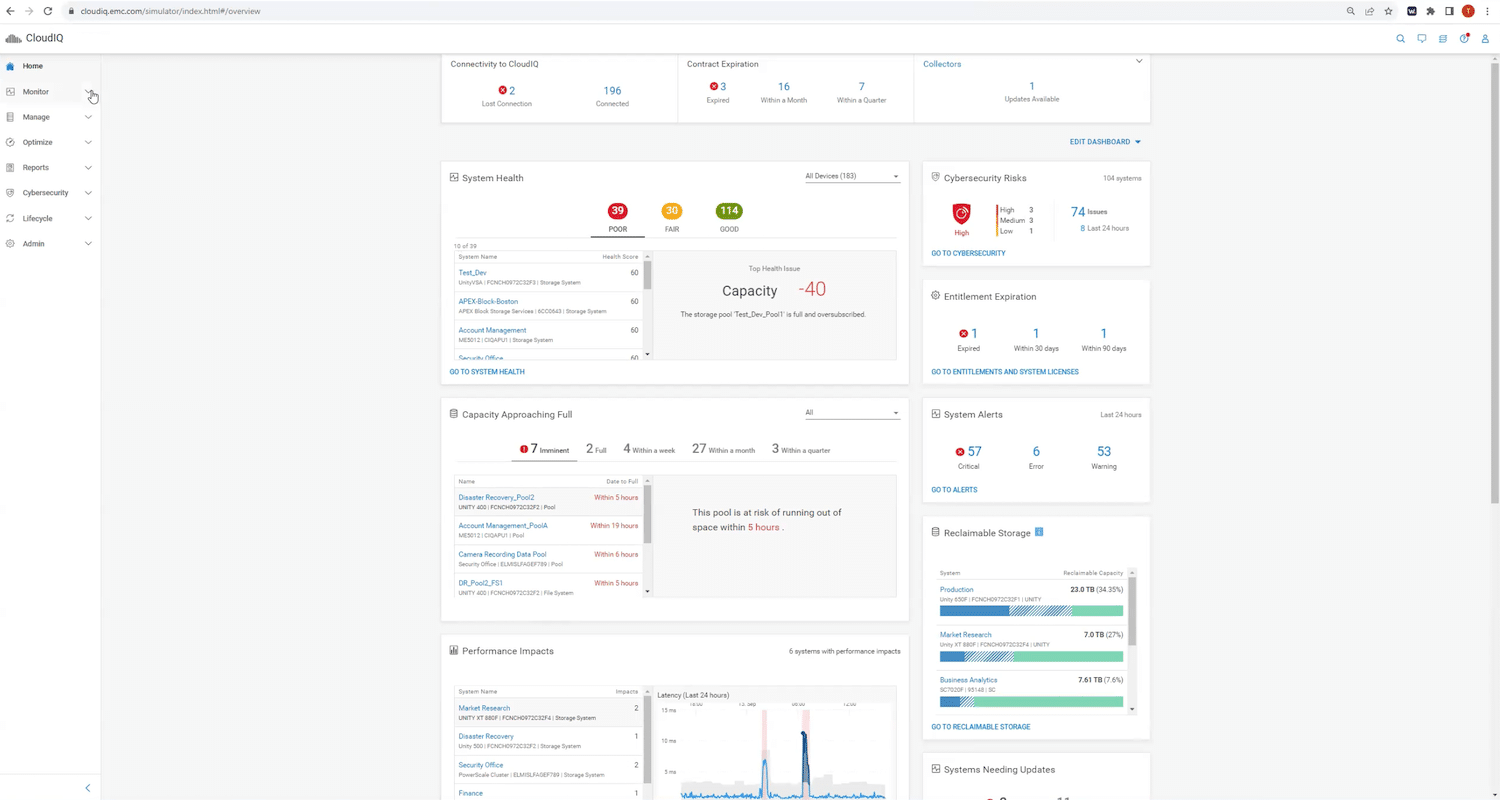Click the Manage sidebar icon
The image size is (1500, 800).
(10, 117)
